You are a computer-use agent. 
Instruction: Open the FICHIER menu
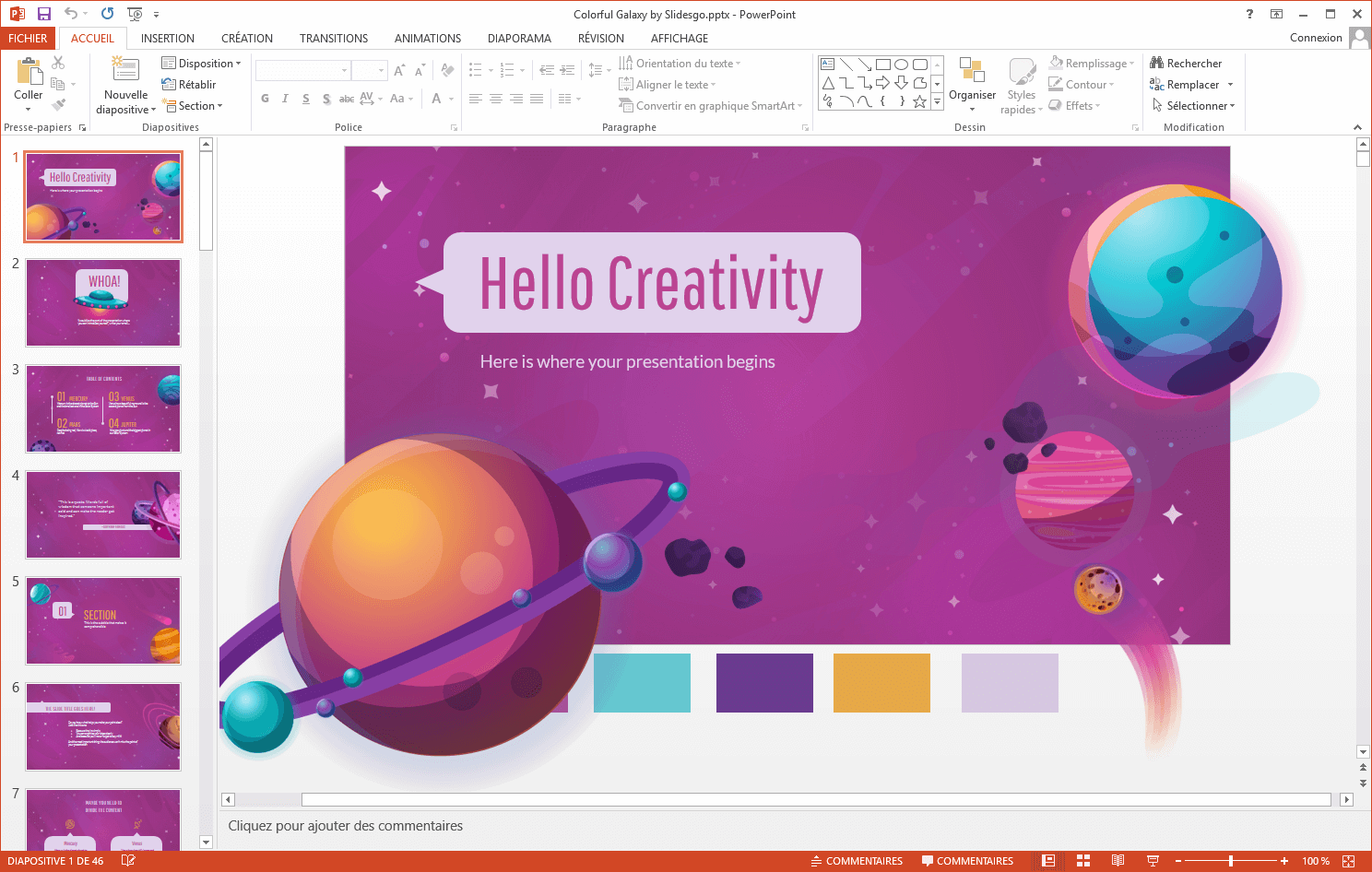(28, 38)
